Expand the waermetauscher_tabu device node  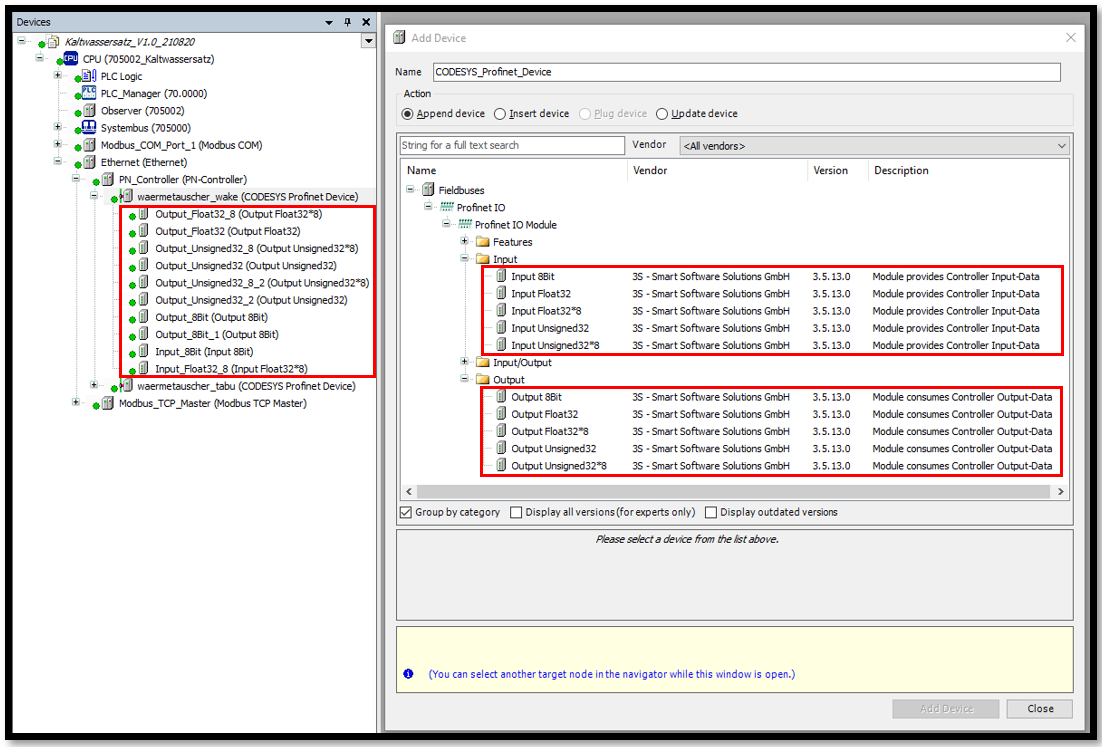coord(94,386)
